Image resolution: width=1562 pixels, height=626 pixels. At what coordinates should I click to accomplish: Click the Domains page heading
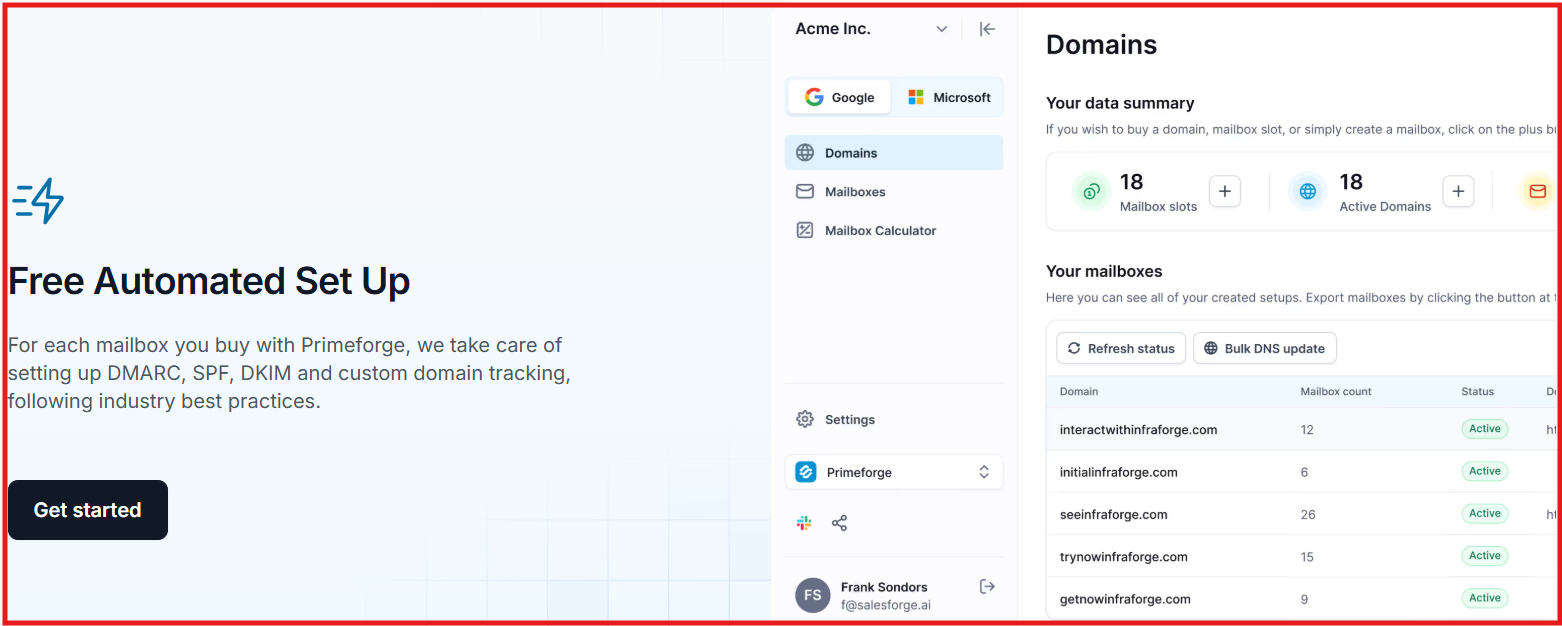point(1101,45)
